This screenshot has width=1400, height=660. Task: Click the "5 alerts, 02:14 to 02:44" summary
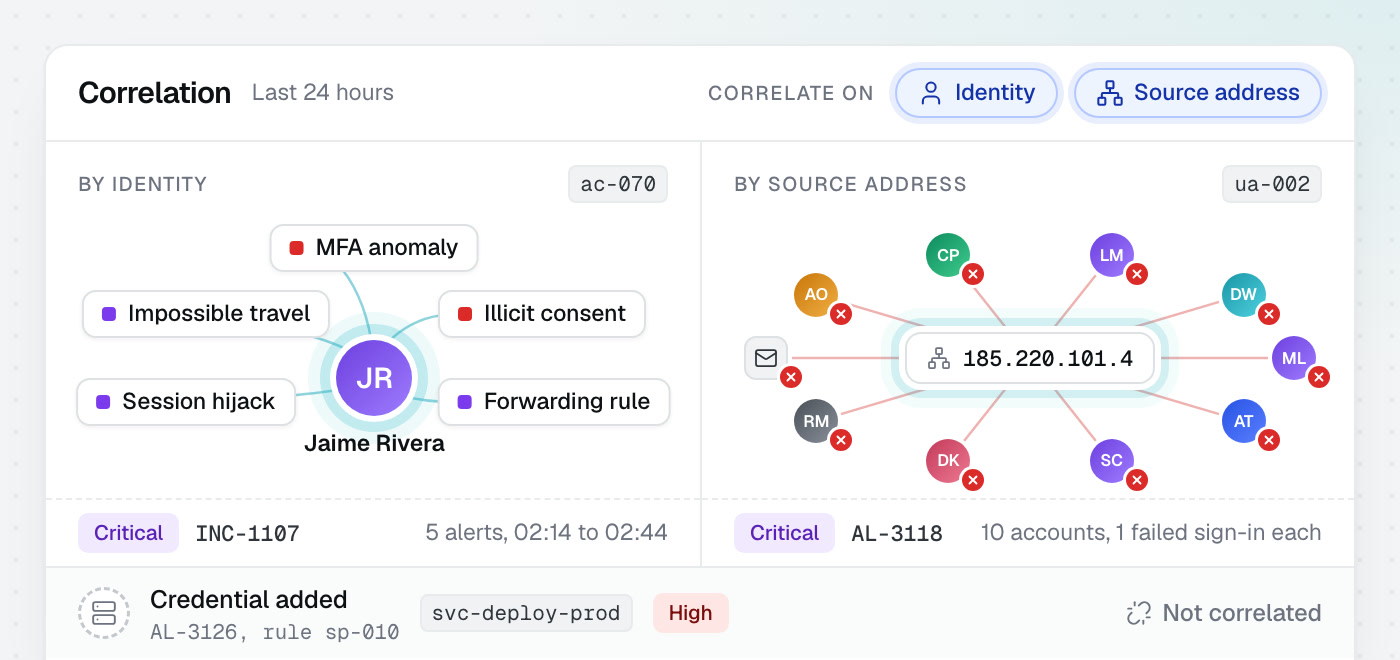click(546, 533)
